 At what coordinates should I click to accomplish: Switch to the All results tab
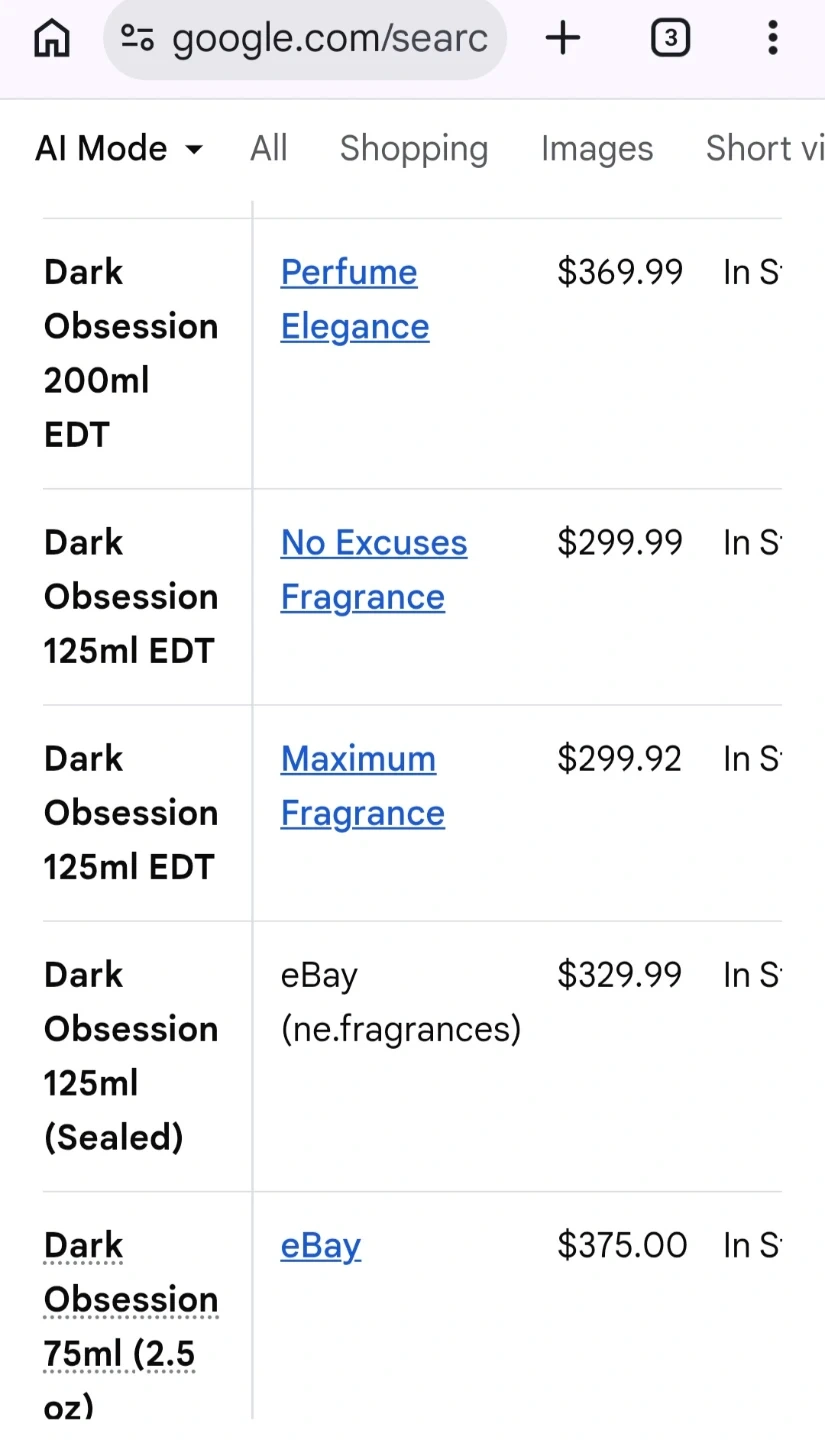coord(269,149)
